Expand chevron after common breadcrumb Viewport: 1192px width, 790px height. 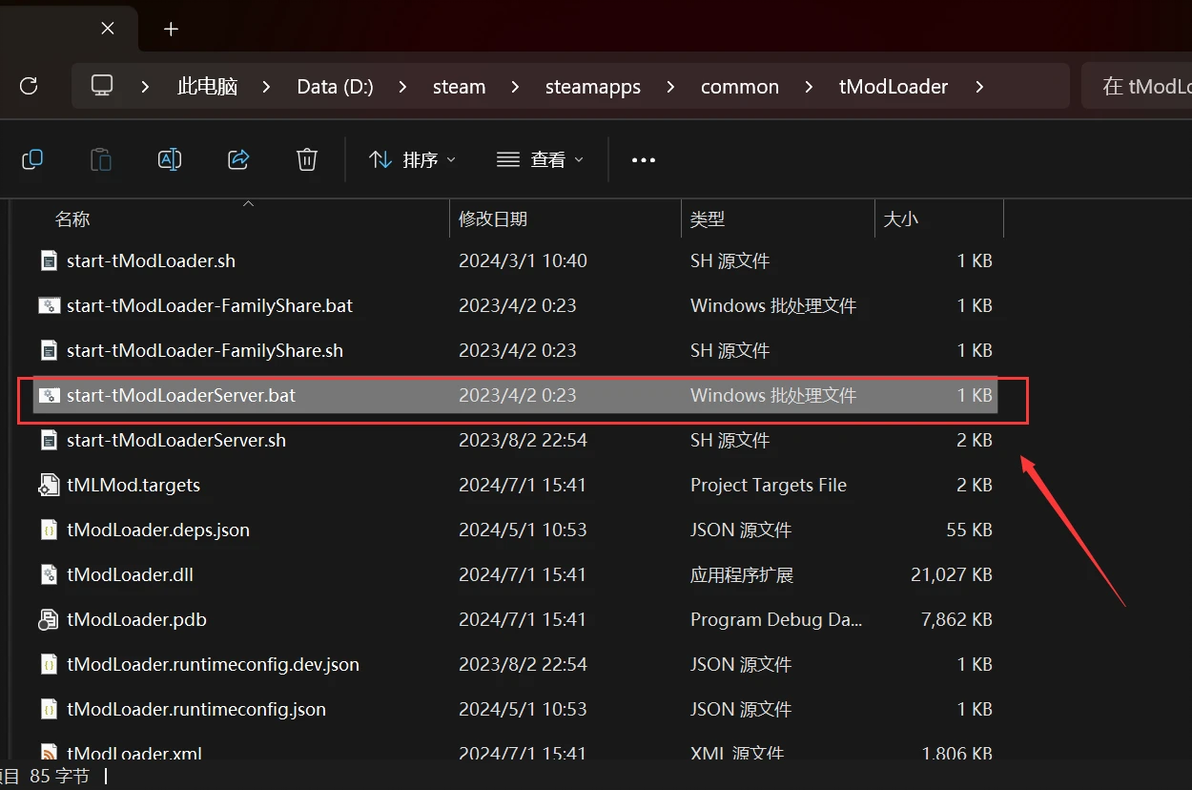click(809, 87)
